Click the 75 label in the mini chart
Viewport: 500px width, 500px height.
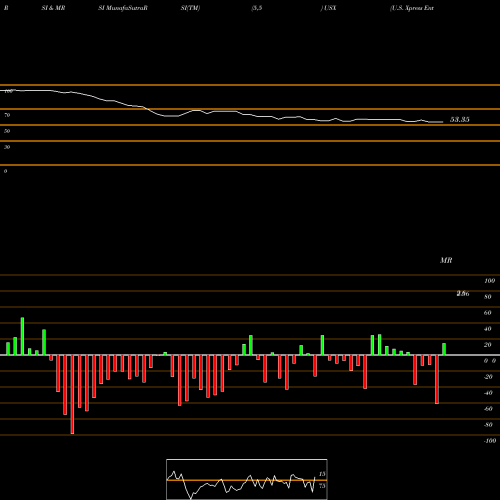click(322, 486)
